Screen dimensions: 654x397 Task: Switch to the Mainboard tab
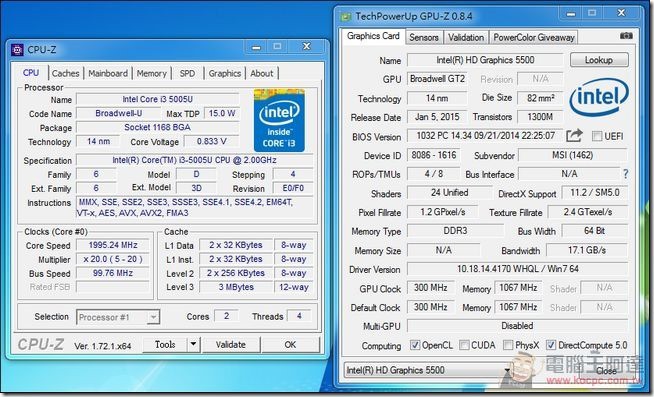[108, 73]
